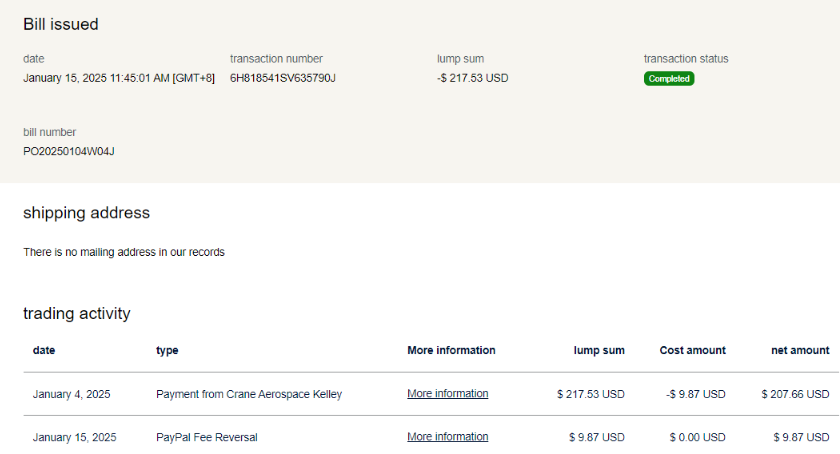
Task: Click the no mailing address message
Action: coord(124,252)
